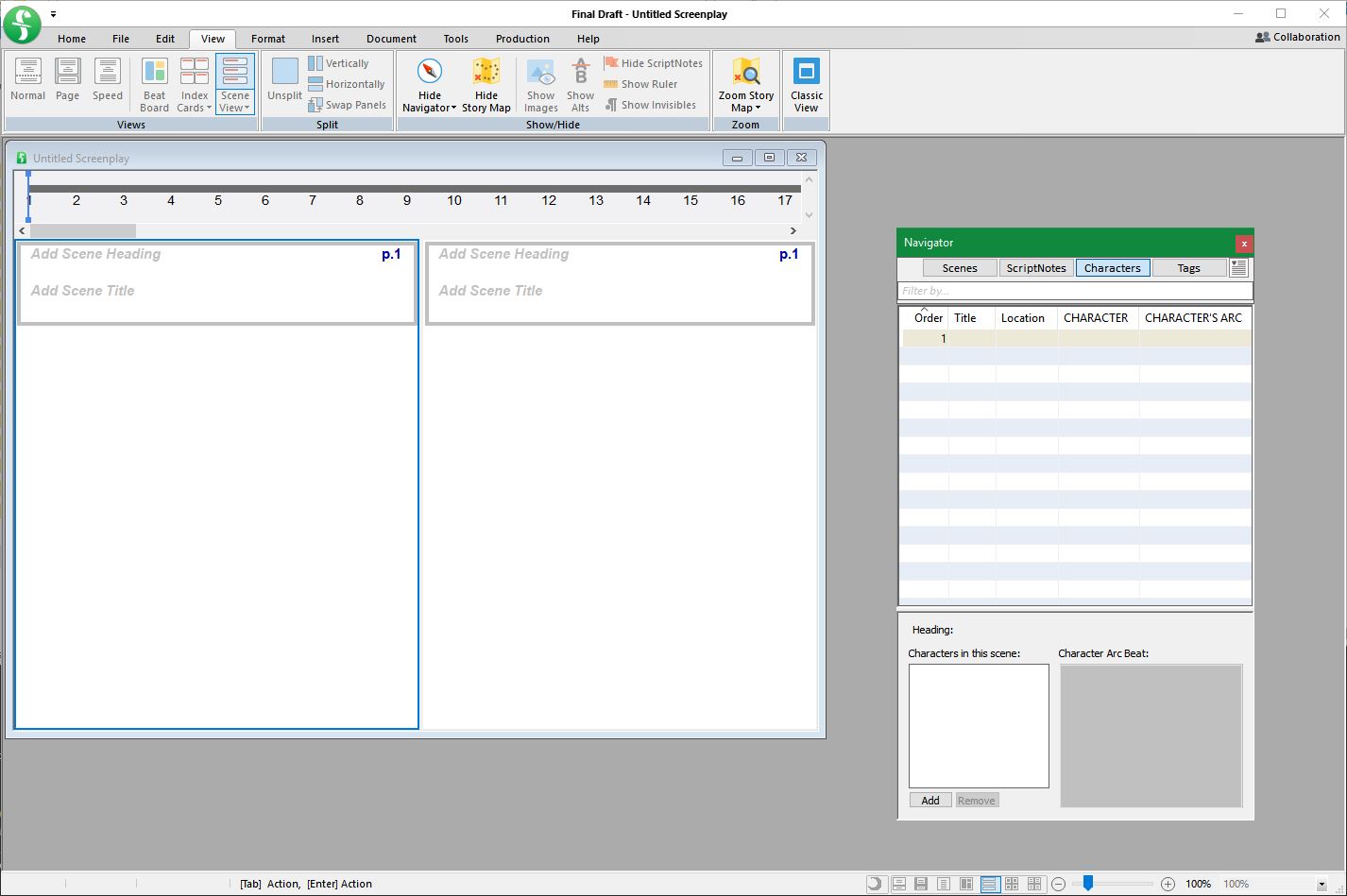Open the Home ribbon tab
1347x896 pixels.
coord(71,39)
